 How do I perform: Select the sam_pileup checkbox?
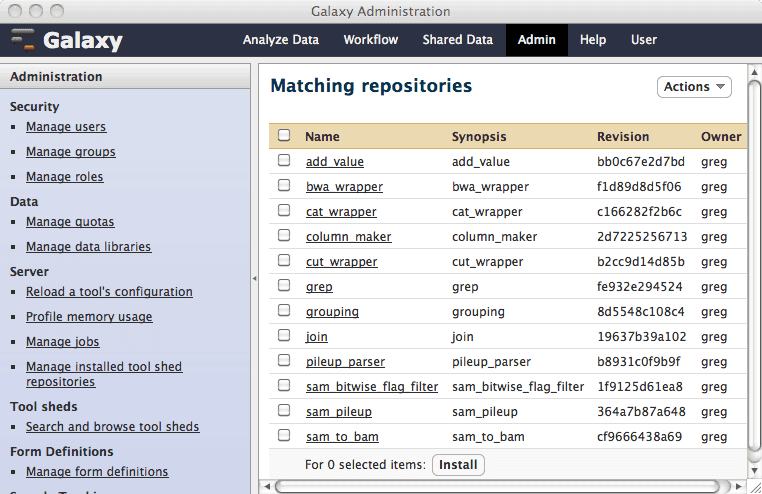coord(284,411)
